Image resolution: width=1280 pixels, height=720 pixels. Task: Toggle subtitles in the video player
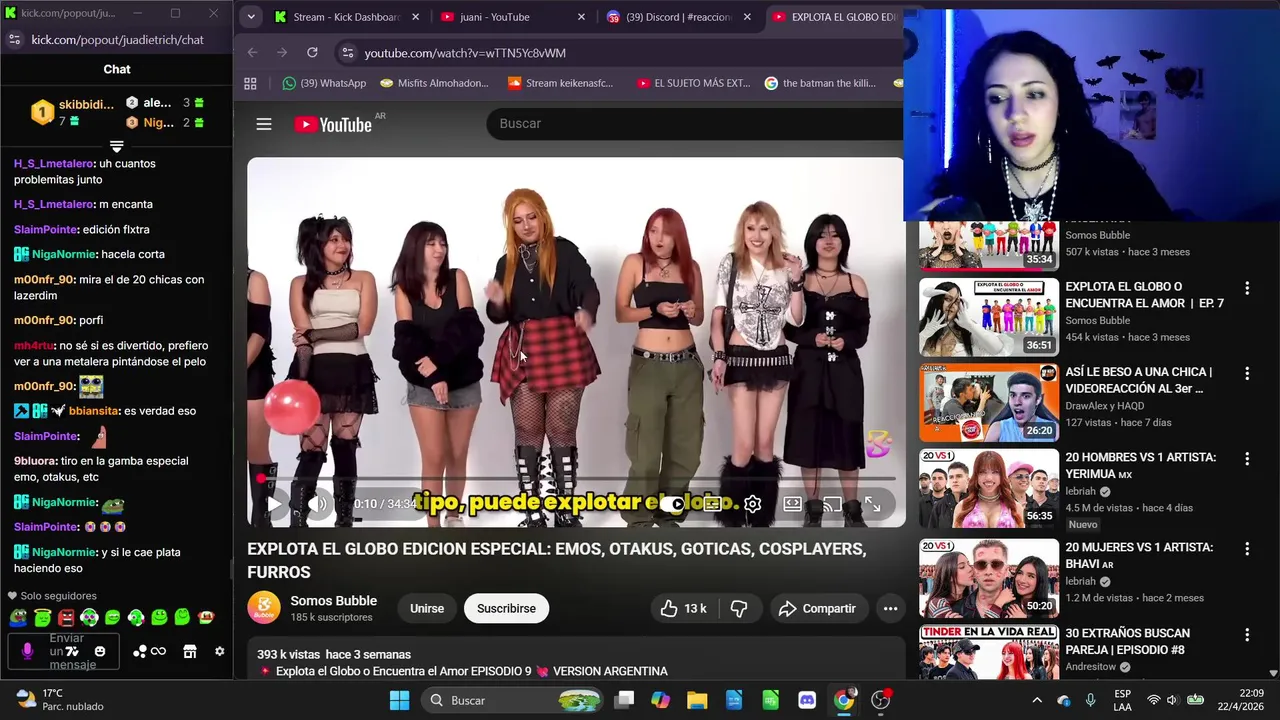click(712, 504)
